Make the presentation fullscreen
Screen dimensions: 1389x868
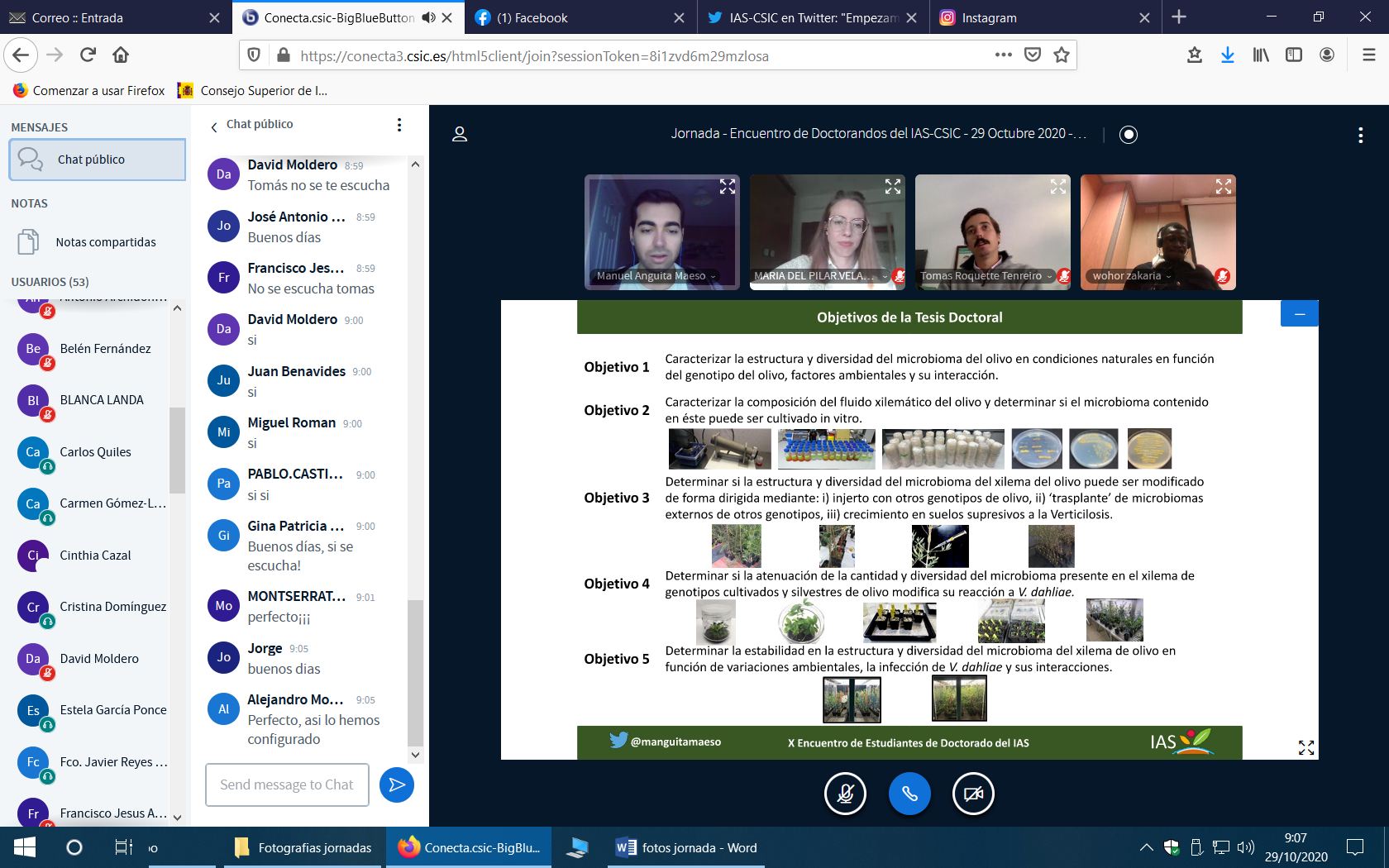coord(1306,747)
